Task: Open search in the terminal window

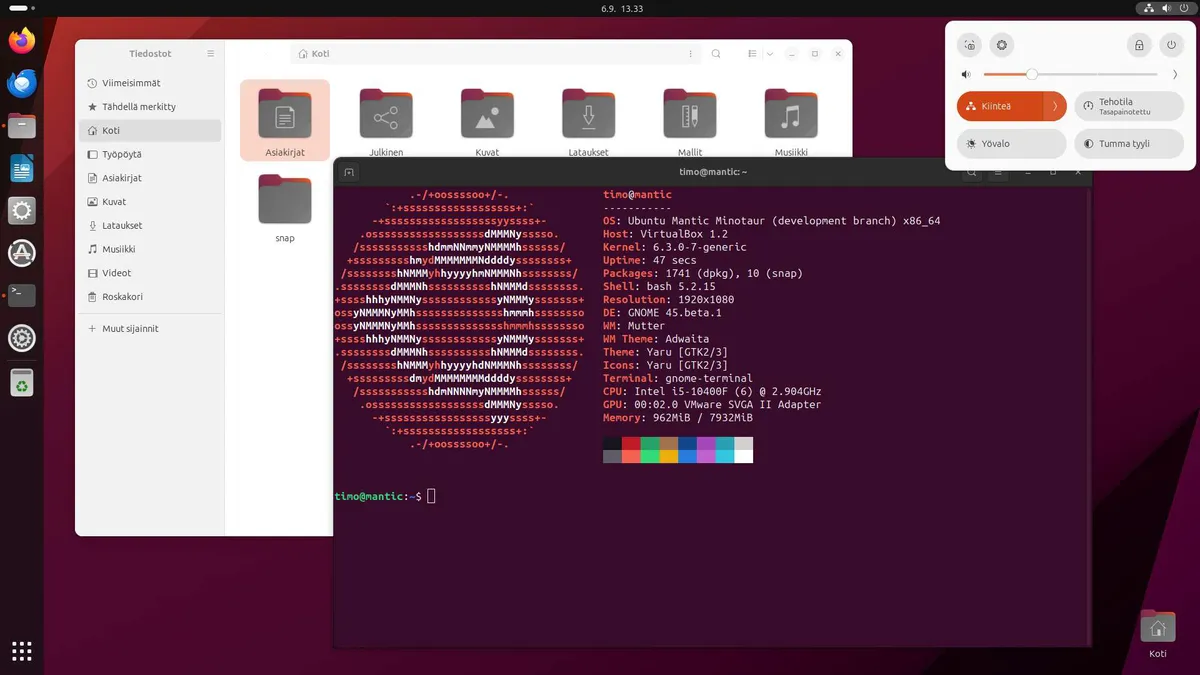Action: pyautogui.click(x=971, y=171)
